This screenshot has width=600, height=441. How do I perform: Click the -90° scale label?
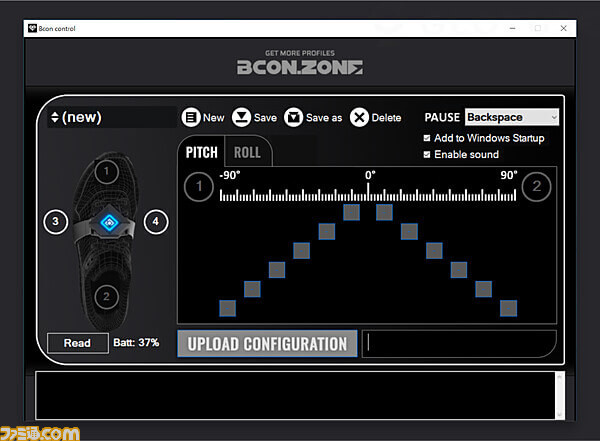230,175
